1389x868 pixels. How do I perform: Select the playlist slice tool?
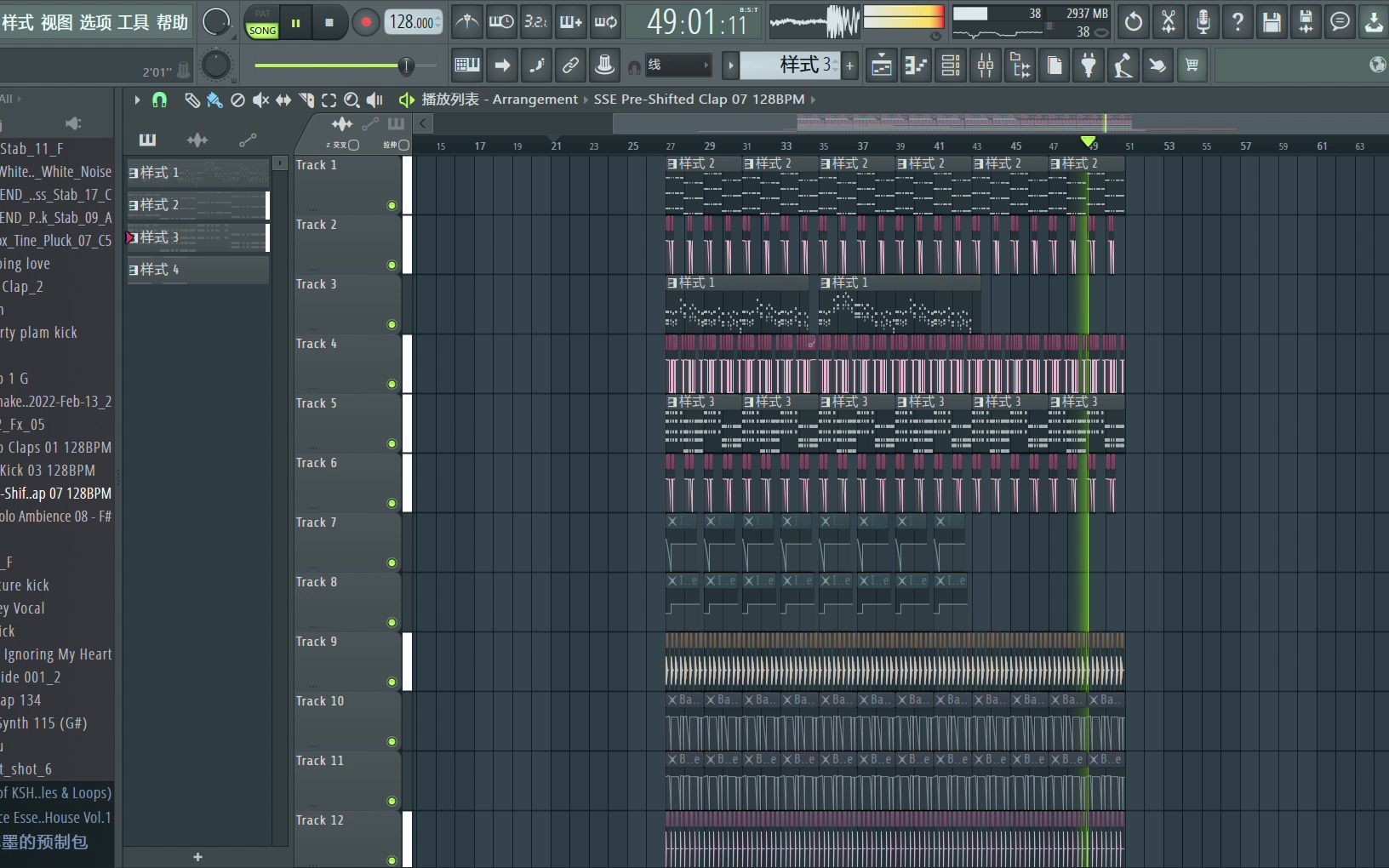(306, 100)
